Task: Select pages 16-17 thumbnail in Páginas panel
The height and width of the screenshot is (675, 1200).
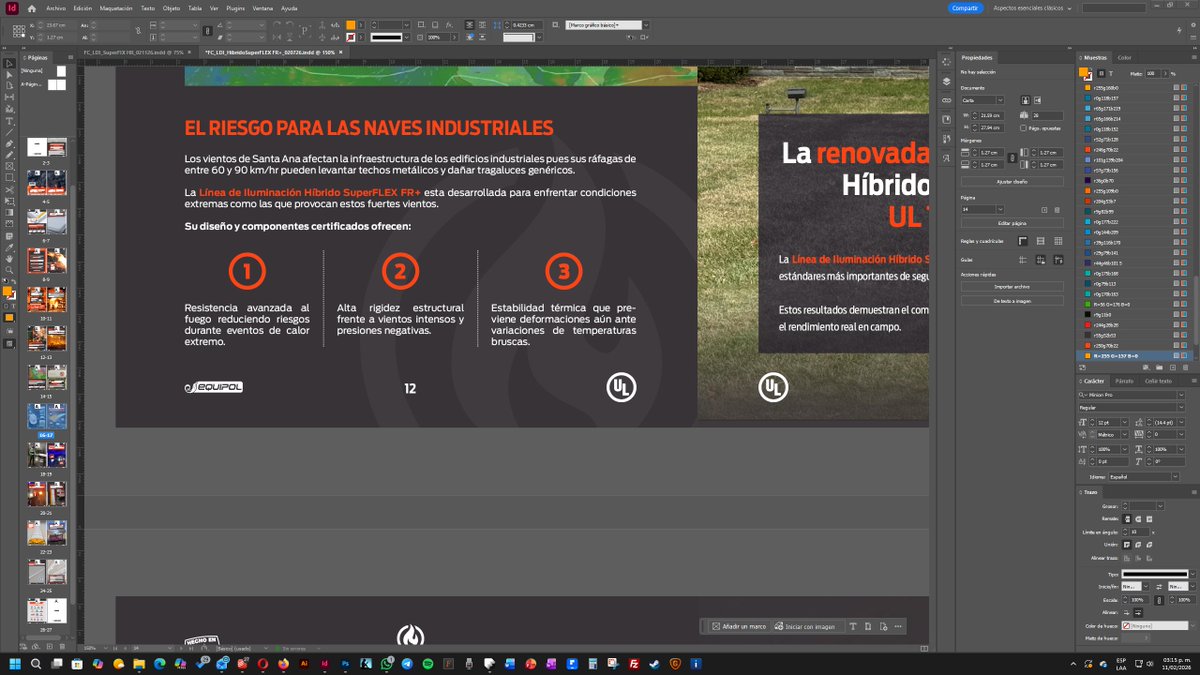Action: click(x=46, y=417)
